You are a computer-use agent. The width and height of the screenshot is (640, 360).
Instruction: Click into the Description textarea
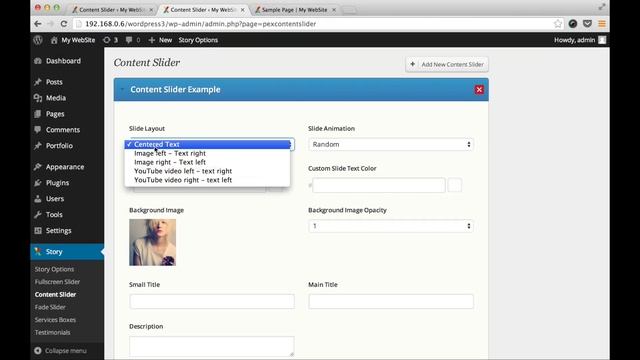click(x=212, y=347)
